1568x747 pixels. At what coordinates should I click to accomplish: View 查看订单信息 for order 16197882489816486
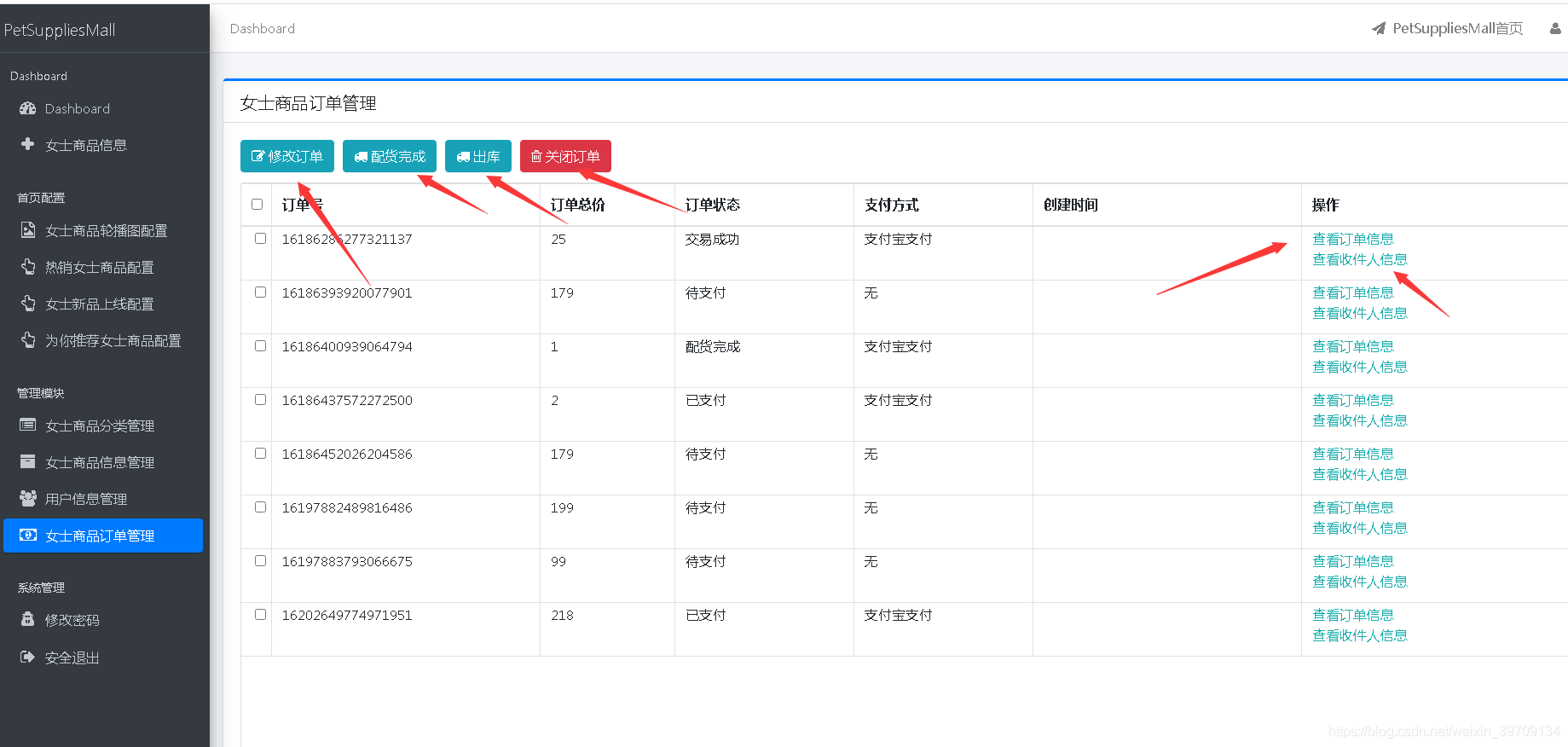pos(1353,507)
